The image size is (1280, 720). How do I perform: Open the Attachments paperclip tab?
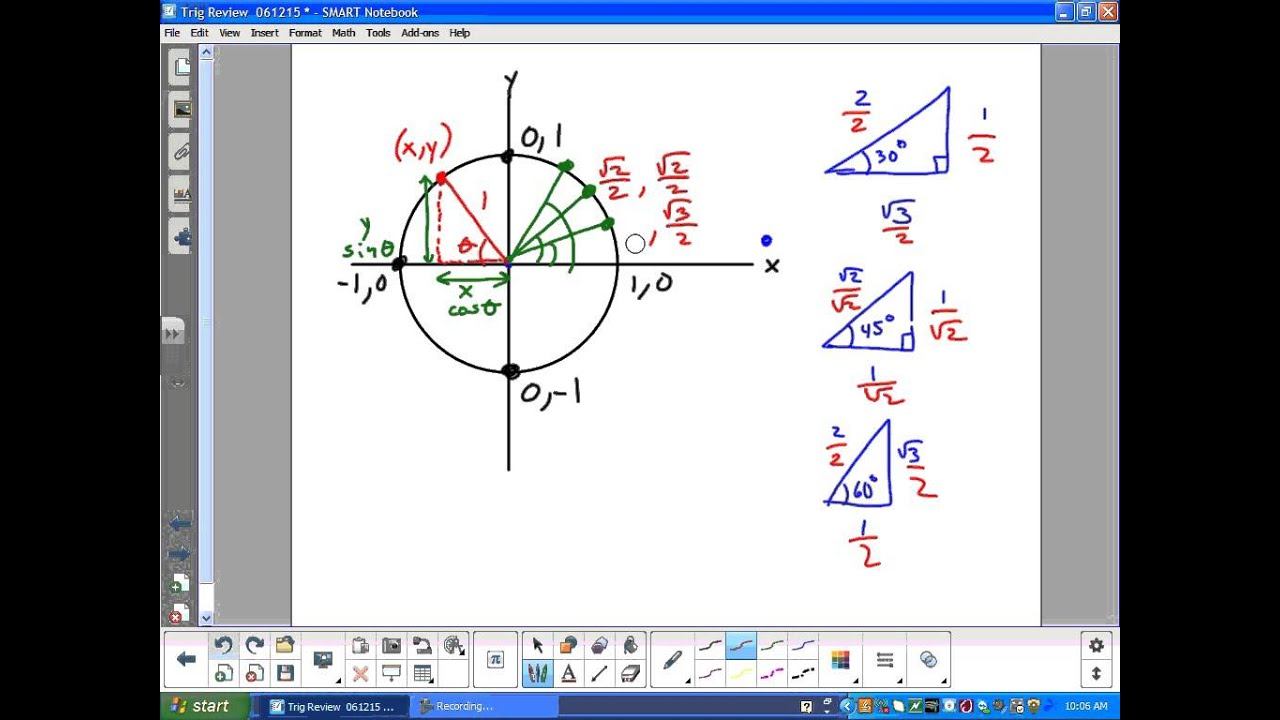coord(182,151)
